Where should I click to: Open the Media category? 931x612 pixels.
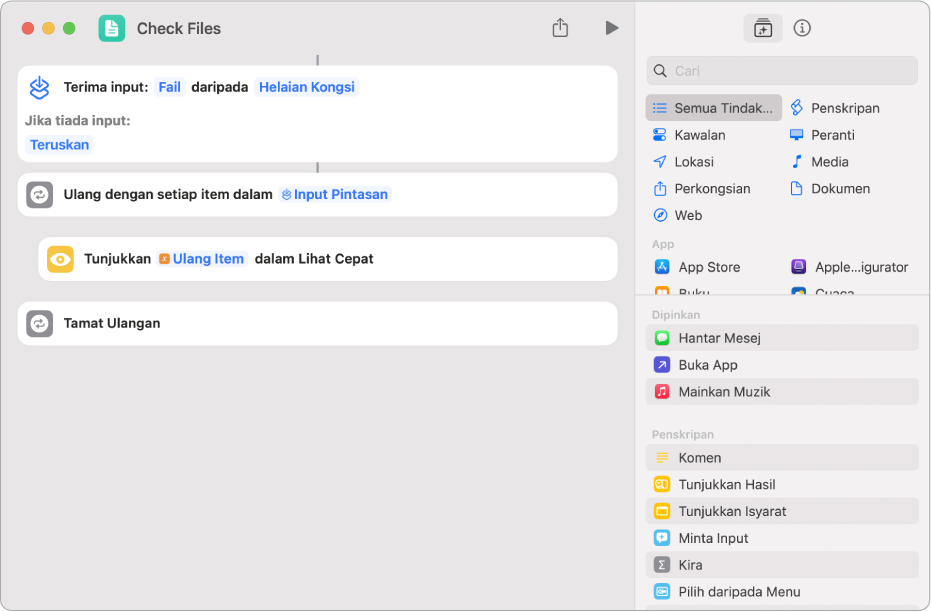coord(819,161)
